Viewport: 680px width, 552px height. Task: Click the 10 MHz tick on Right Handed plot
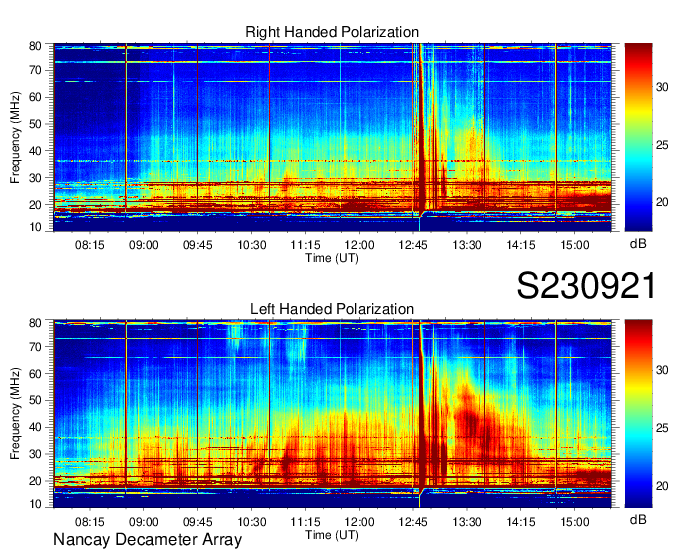click(x=35, y=227)
